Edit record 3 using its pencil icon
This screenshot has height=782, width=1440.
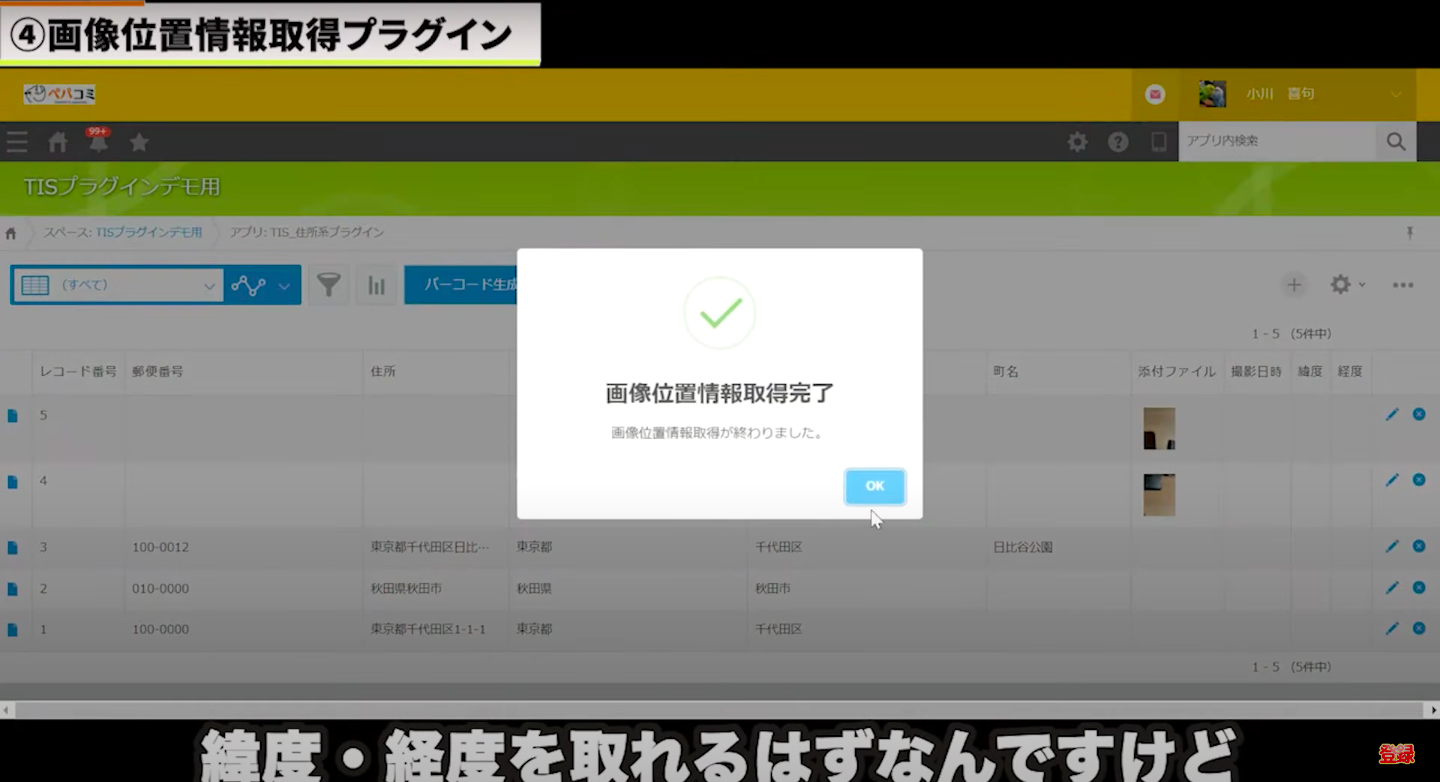coord(1392,546)
